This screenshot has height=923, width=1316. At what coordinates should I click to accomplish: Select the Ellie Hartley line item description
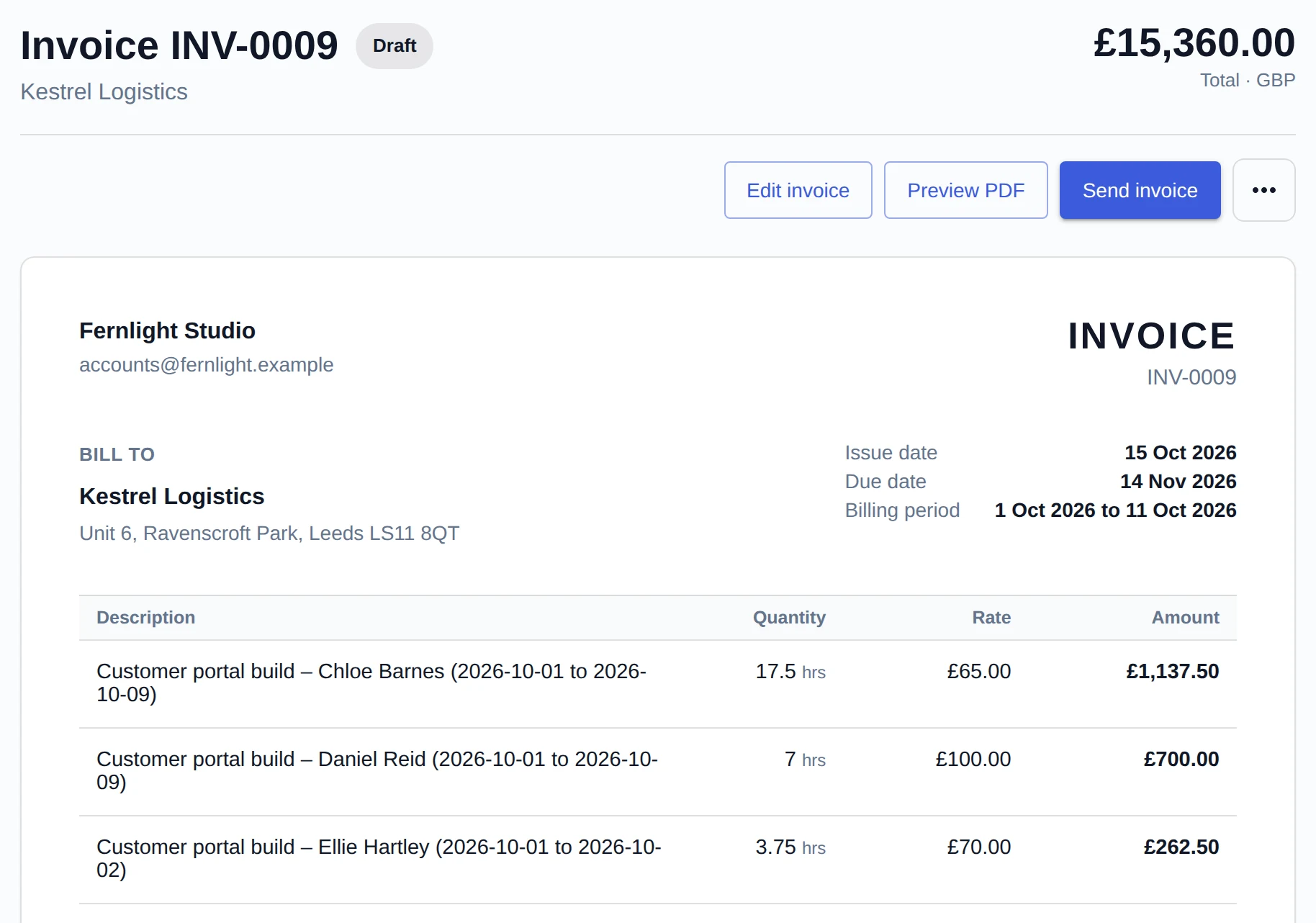tap(379, 858)
